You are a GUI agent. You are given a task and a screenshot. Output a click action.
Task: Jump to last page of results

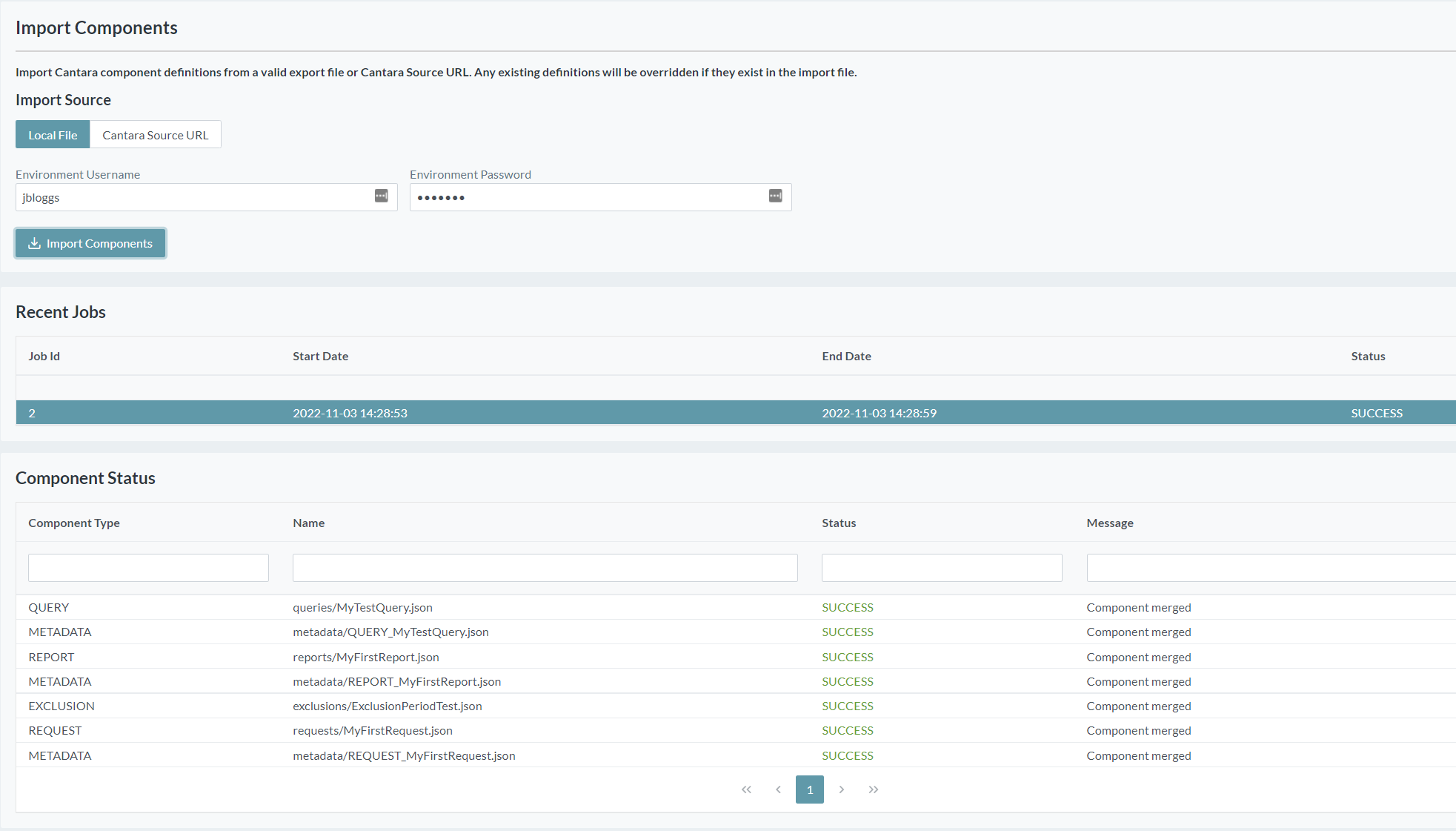(x=874, y=789)
